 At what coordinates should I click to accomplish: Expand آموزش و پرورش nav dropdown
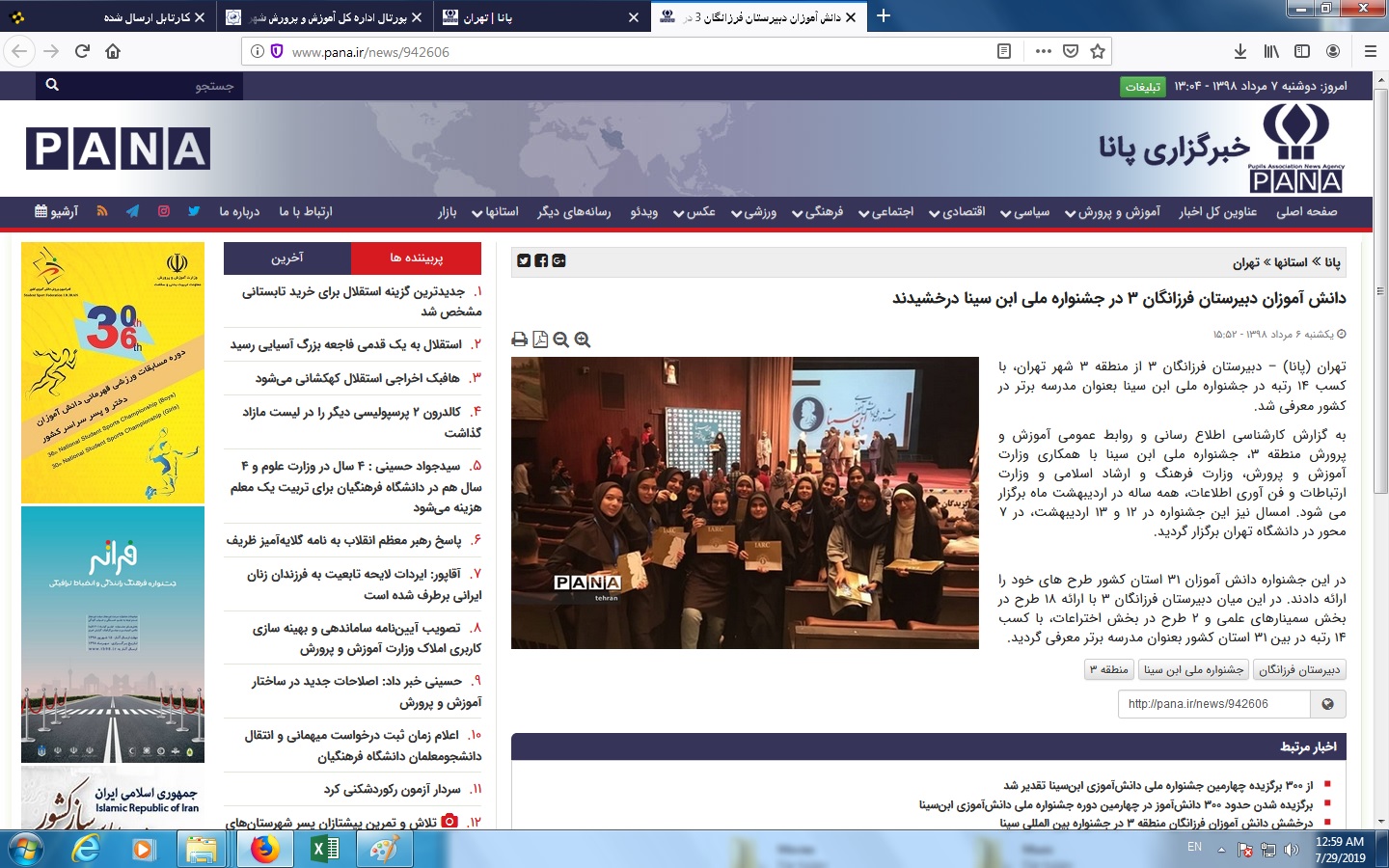[1112, 211]
